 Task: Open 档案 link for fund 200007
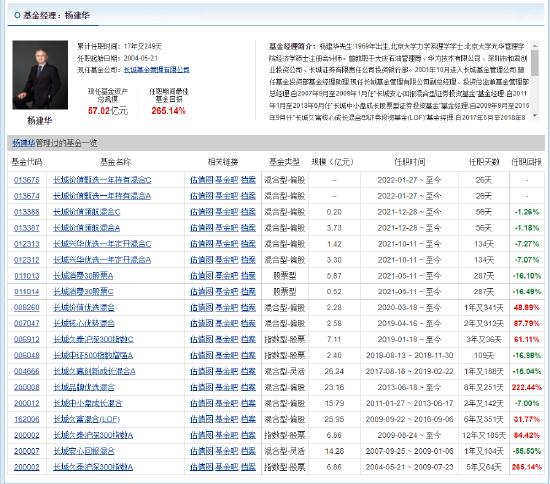pyautogui.click(x=248, y=451)
